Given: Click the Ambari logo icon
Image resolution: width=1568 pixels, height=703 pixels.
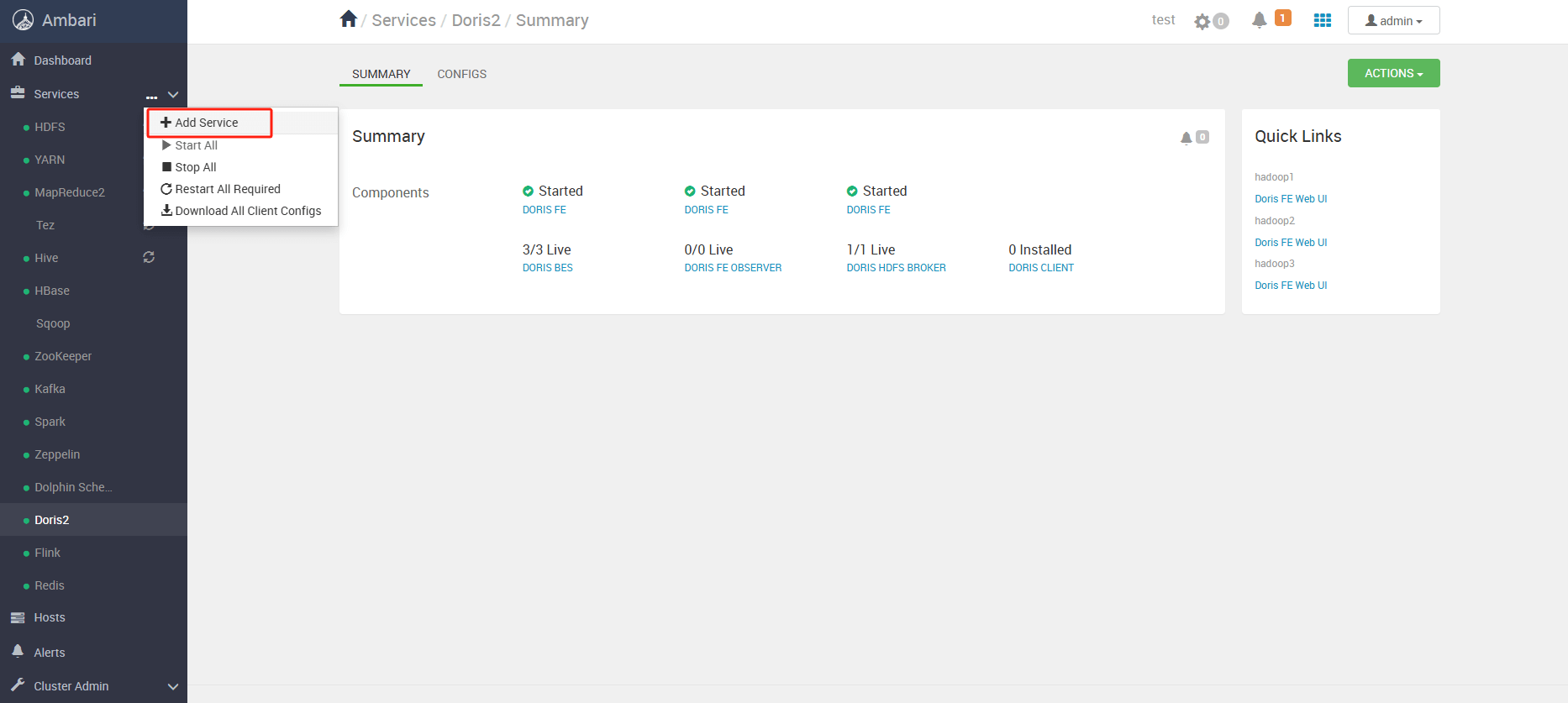Looking at the screenshot, I should [x=24, y=20].
